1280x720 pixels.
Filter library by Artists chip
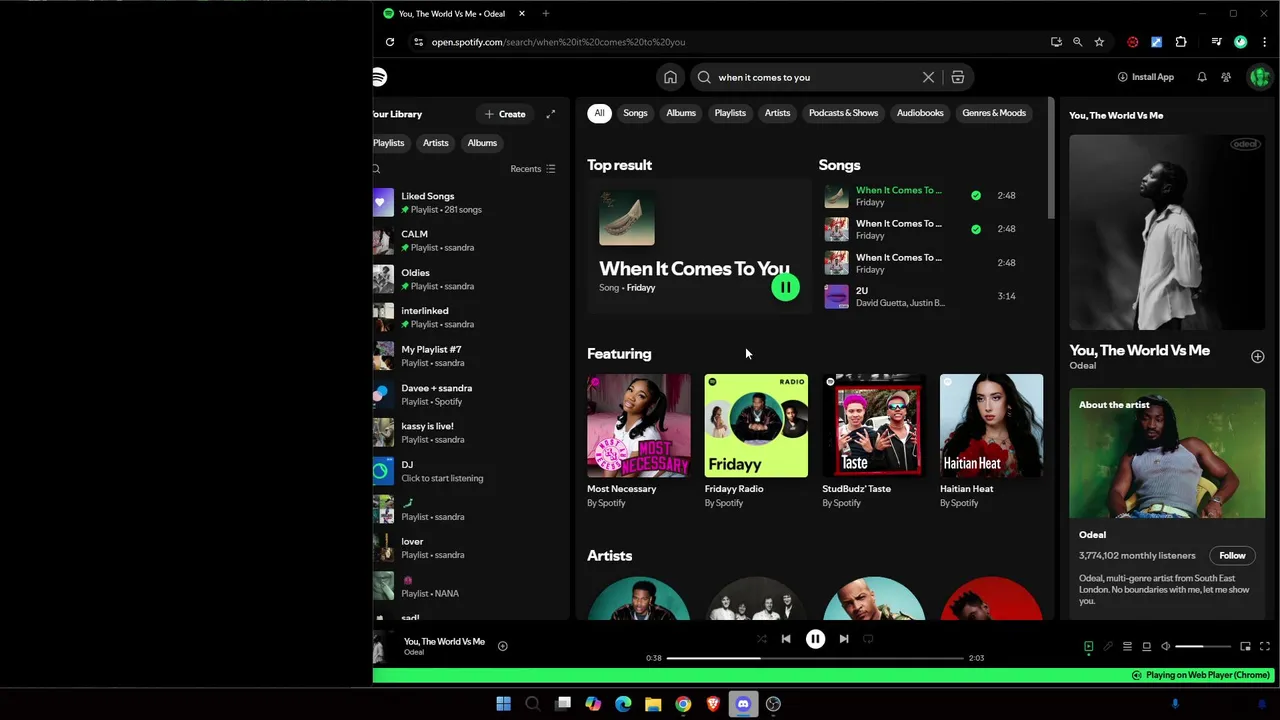tap(436, 143)
